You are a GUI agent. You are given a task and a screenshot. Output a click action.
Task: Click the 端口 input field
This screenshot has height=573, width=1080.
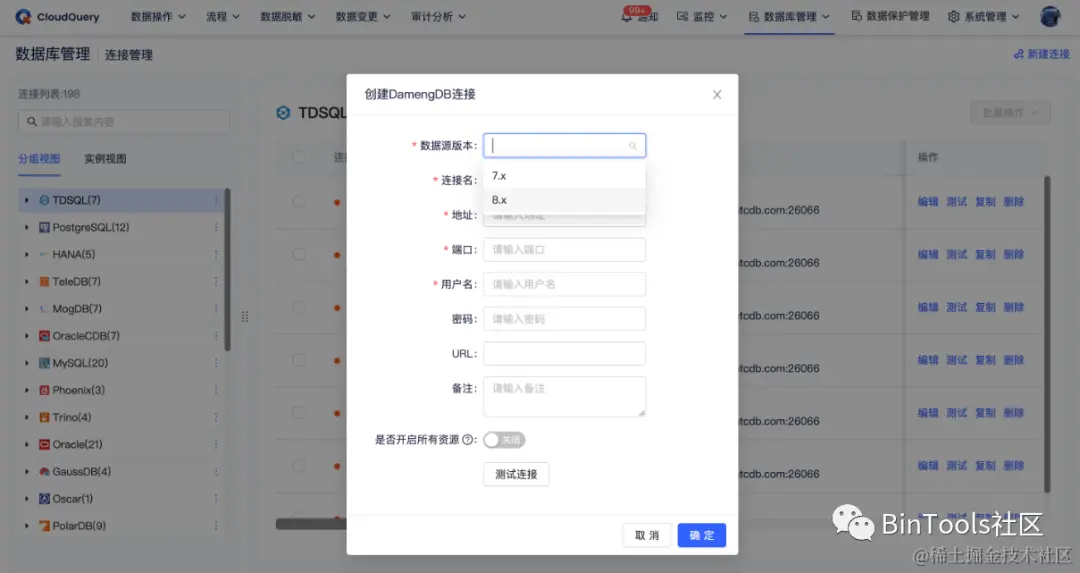[x=564, y=249]
